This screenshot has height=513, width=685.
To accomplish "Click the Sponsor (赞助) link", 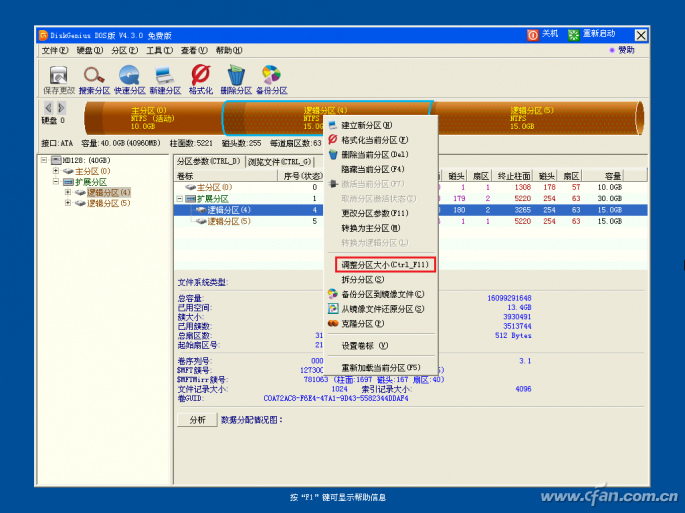I will click(626, 50).
